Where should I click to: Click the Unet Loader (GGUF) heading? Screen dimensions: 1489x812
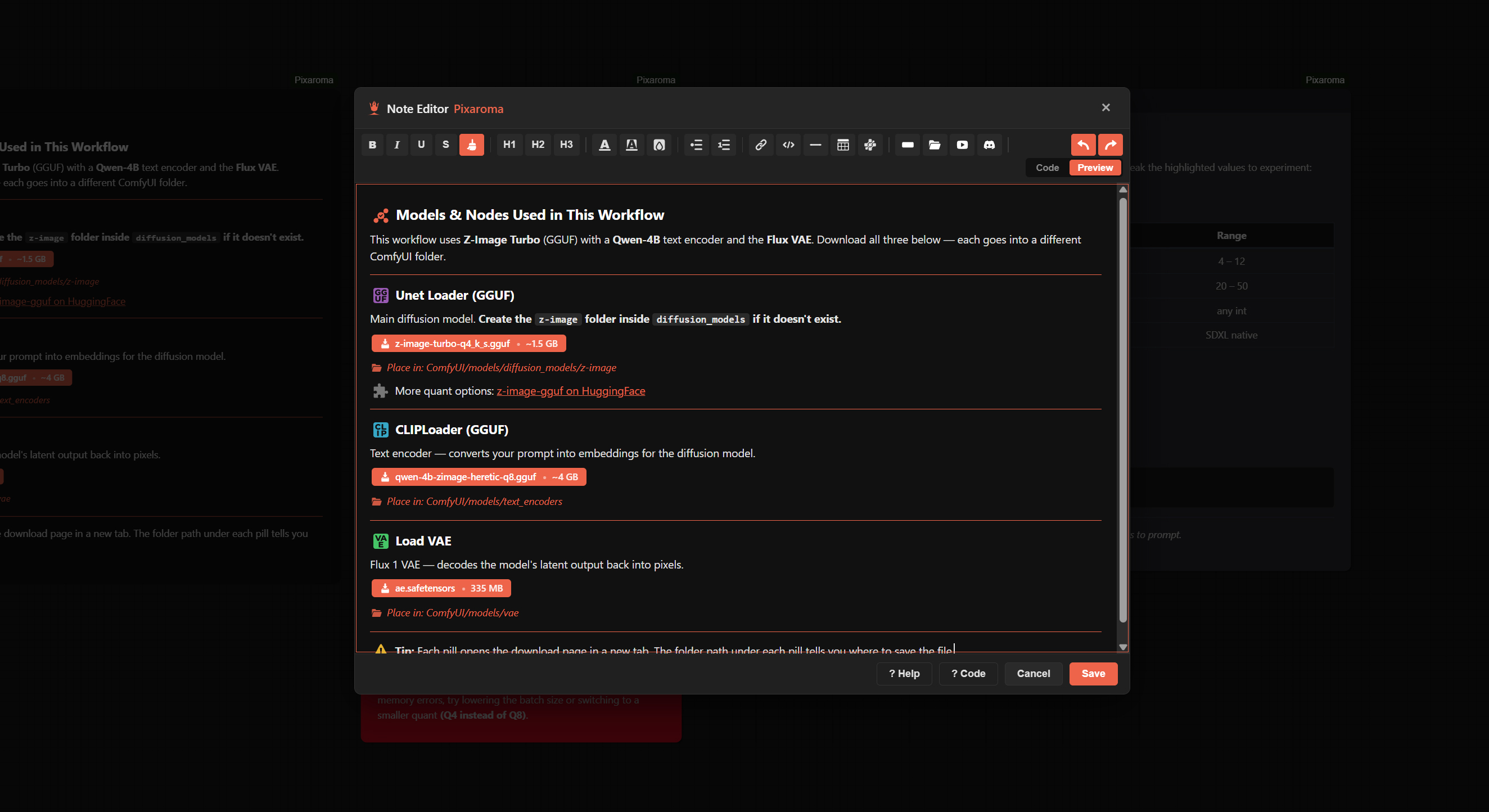click(454, 295)
